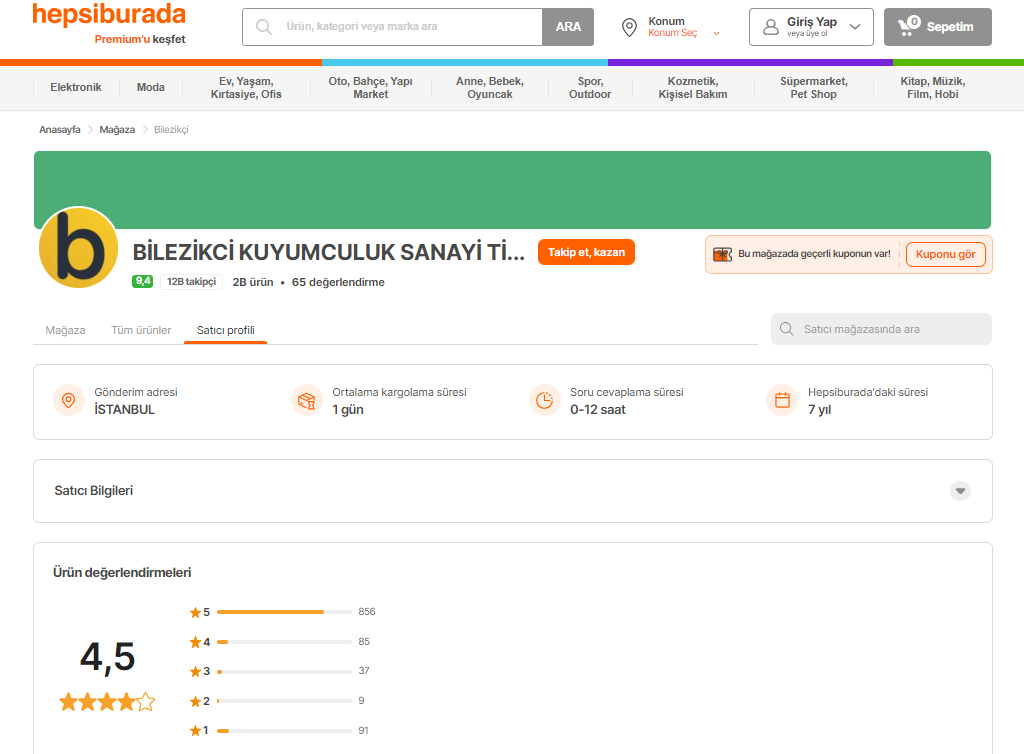Image resolution: width=1024 pixels, height=754 pixels.
Task: Open the Spor, Outdoor menu
Action: [x=590, y=87]
